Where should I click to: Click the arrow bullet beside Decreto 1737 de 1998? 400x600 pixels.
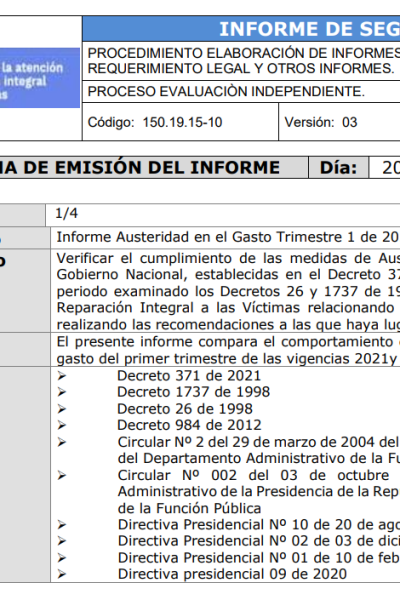click(x=62, y=393)
